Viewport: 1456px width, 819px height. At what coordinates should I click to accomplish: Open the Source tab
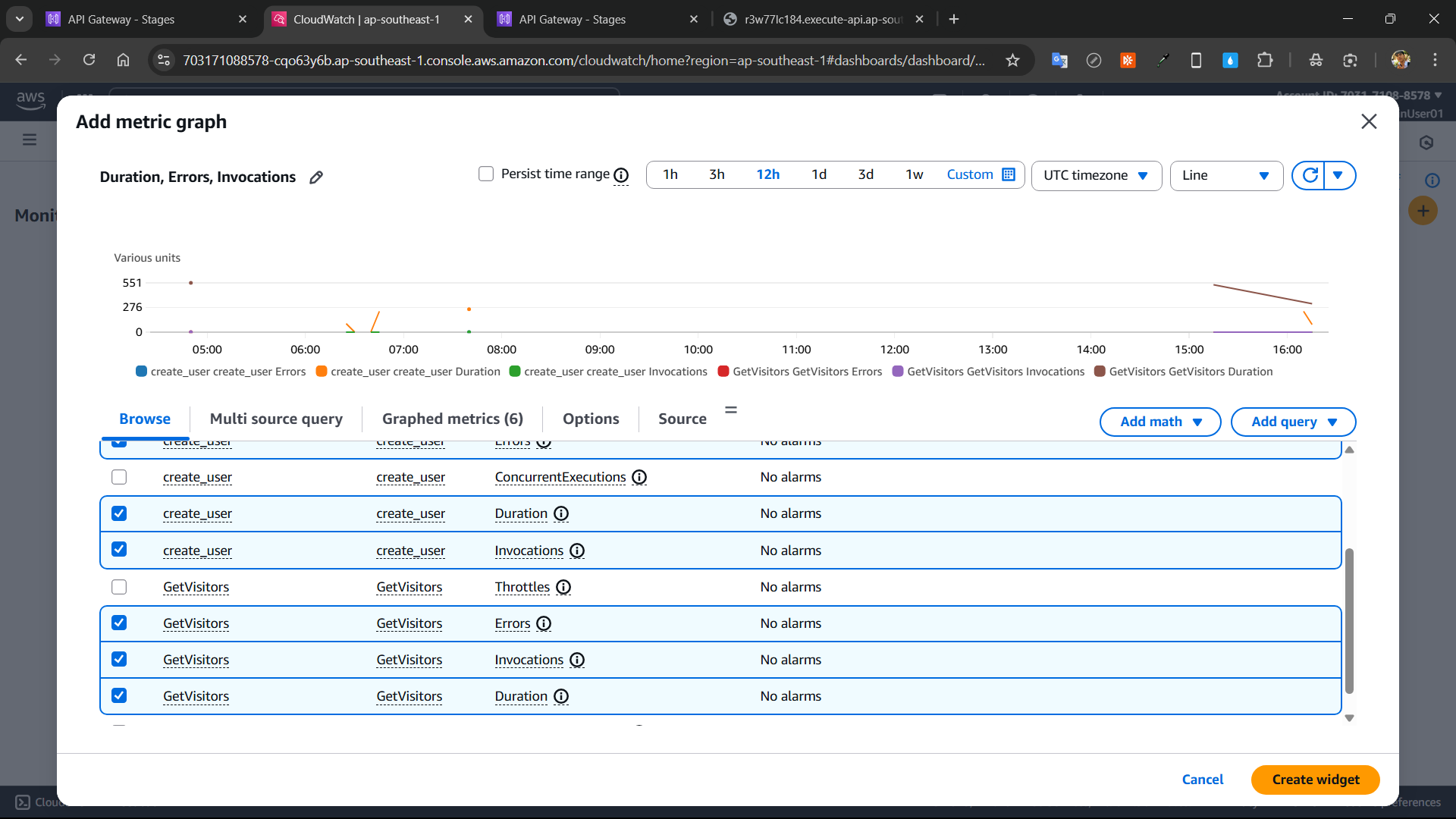[x=682, y=419]
